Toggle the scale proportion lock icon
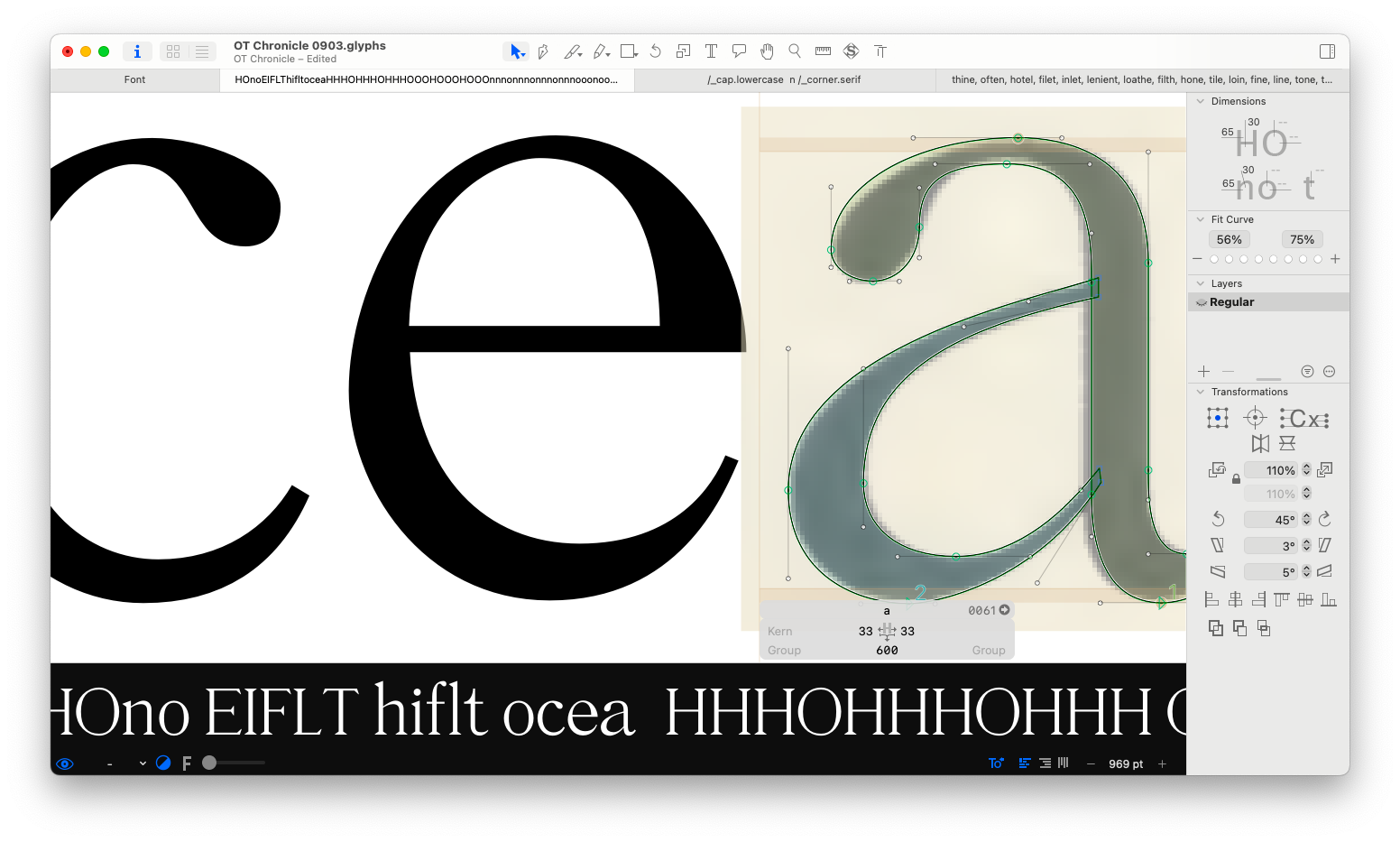The width and height of the screenshot is (1400, 842). (x=1236, y=479)
